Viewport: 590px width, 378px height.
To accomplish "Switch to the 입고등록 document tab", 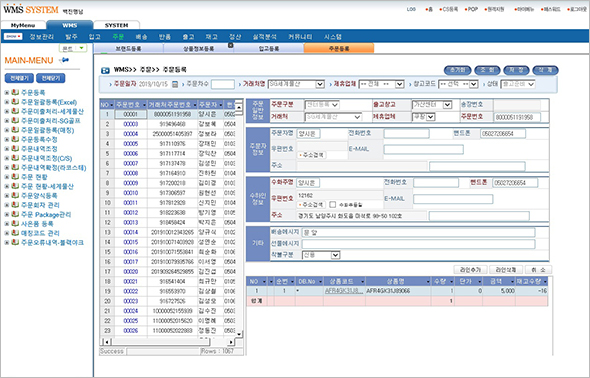I will (x=269, y=49).
